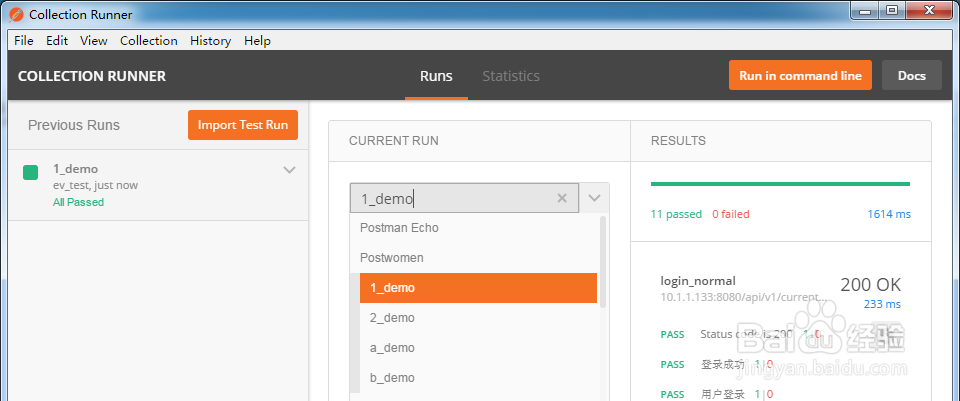Click the 233 ms response time
960x401 pixels.
[882, 304]
